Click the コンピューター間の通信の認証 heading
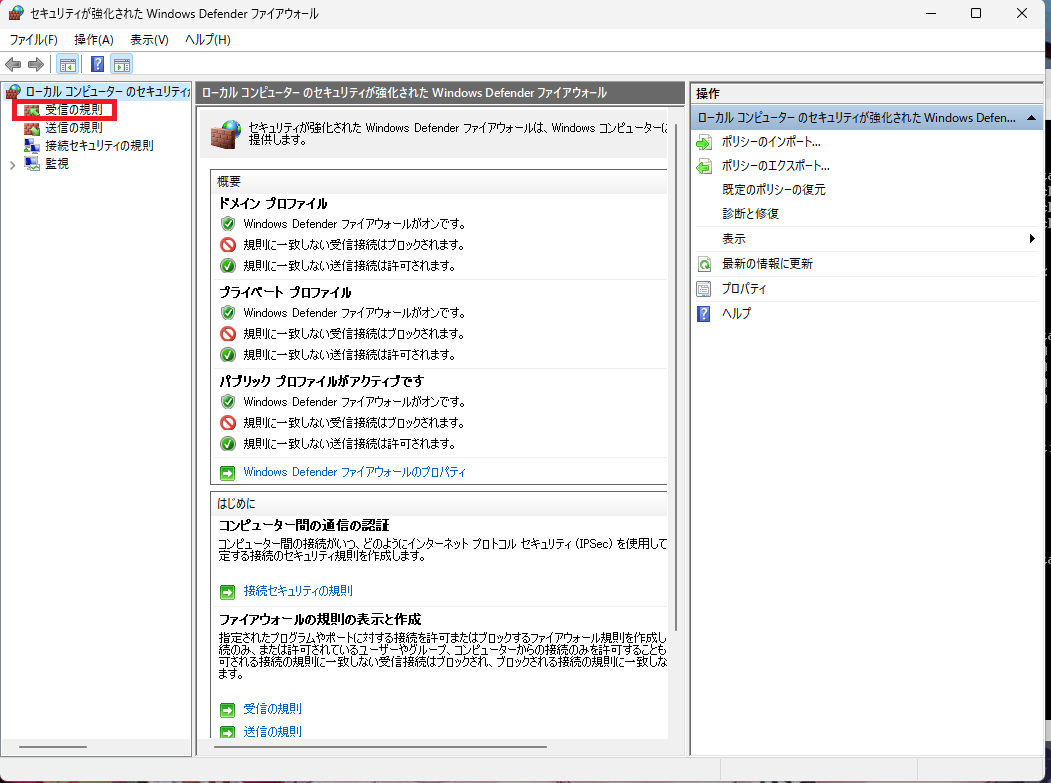This screenshot has height=783, width=1051. coord(304,526)
